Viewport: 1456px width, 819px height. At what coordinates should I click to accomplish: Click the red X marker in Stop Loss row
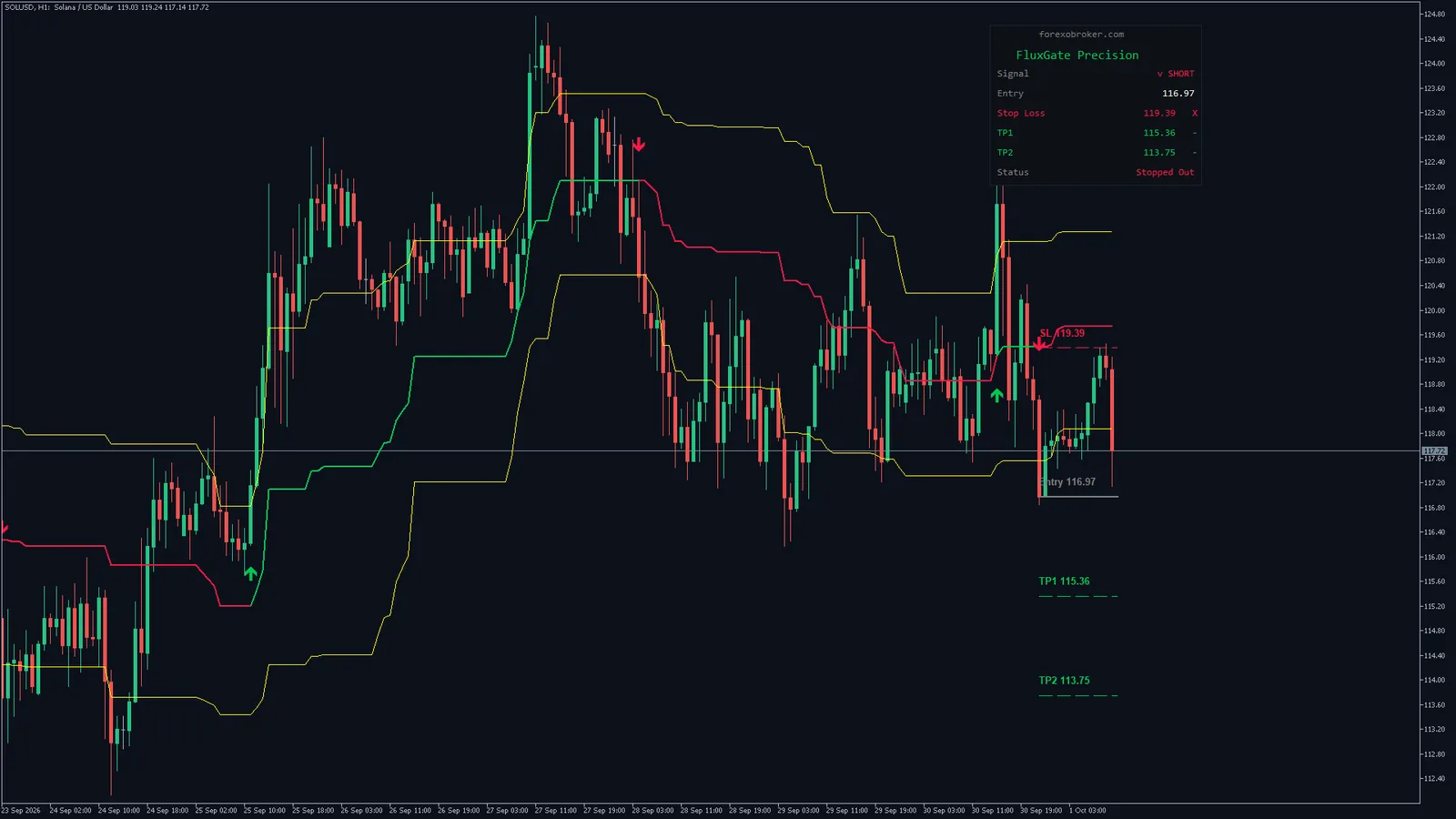click(x=1195, y=113)
